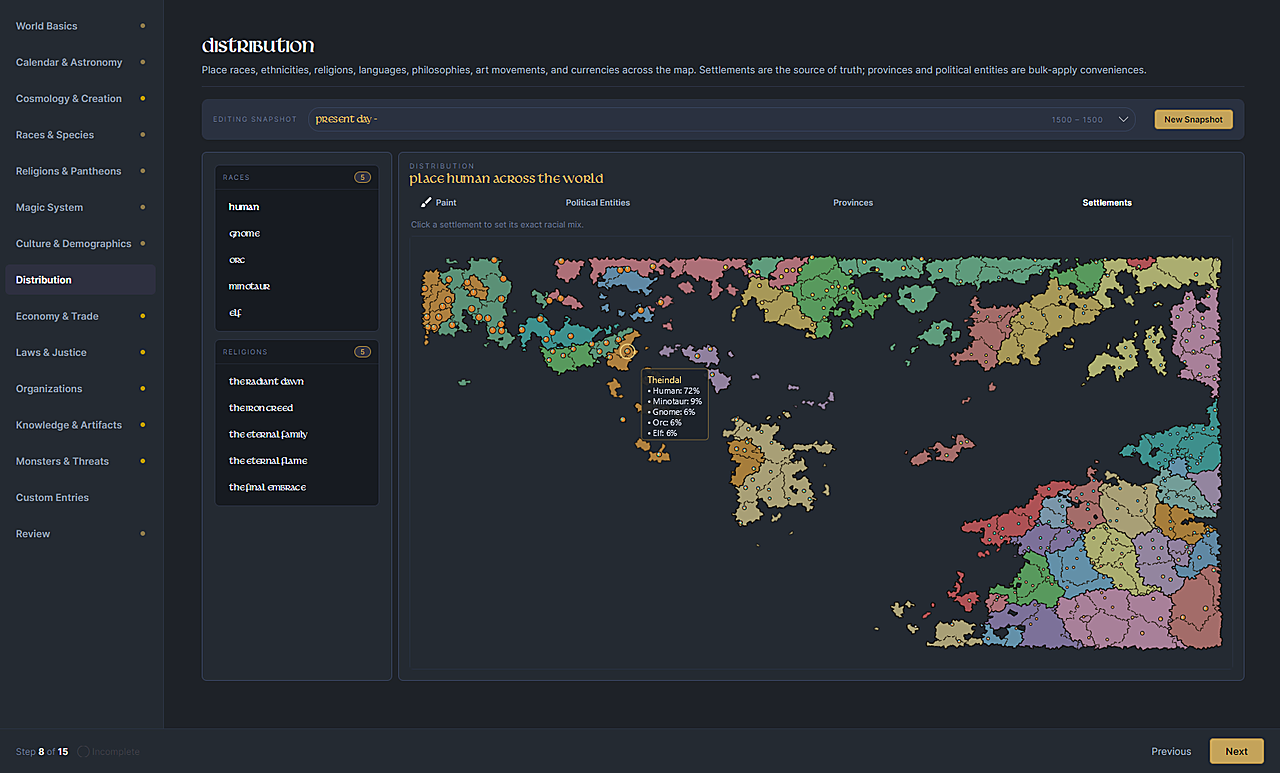This screenshot has width=1280, height=773.
Task: Open the editing snapshot dropdown chevron
Action: coord(1124,119)
